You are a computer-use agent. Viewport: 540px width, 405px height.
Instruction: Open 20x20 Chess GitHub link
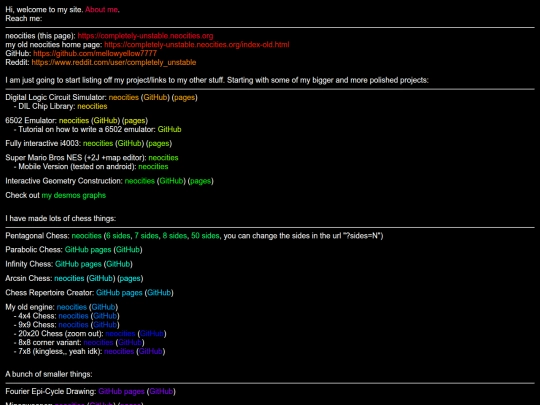click(x=152, y=334)
